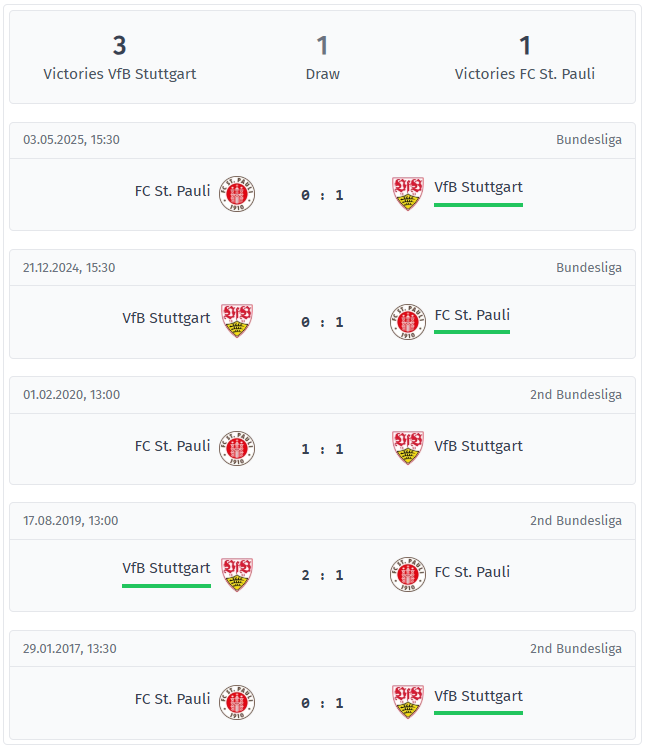
Task: Open VfB Stuttgart team name in 03.05.2025 match
Action: 478,187
